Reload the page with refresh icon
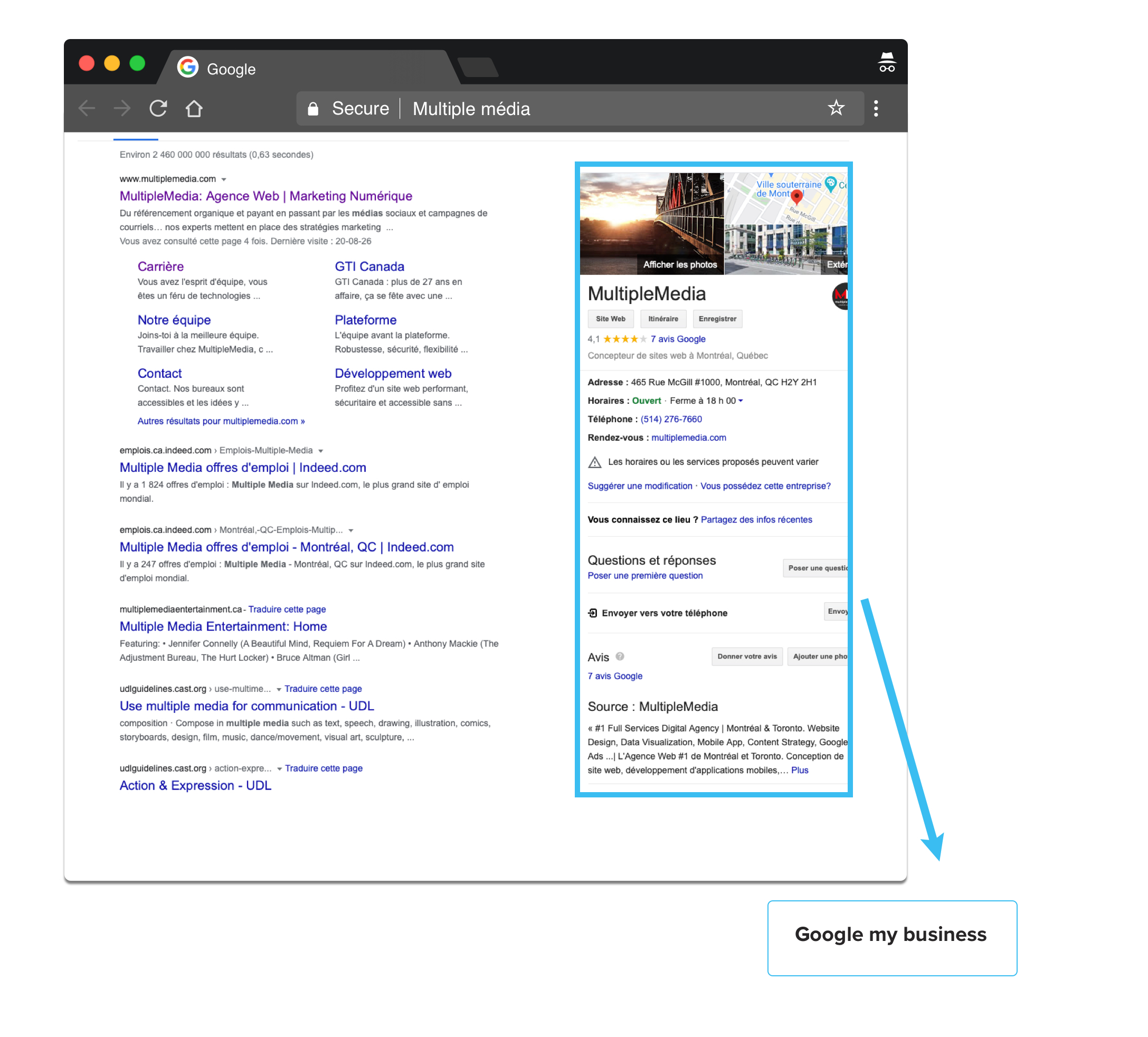 click(158, 108)
